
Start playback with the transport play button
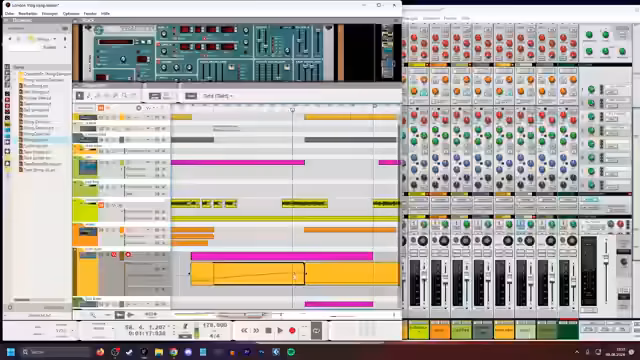280,330
